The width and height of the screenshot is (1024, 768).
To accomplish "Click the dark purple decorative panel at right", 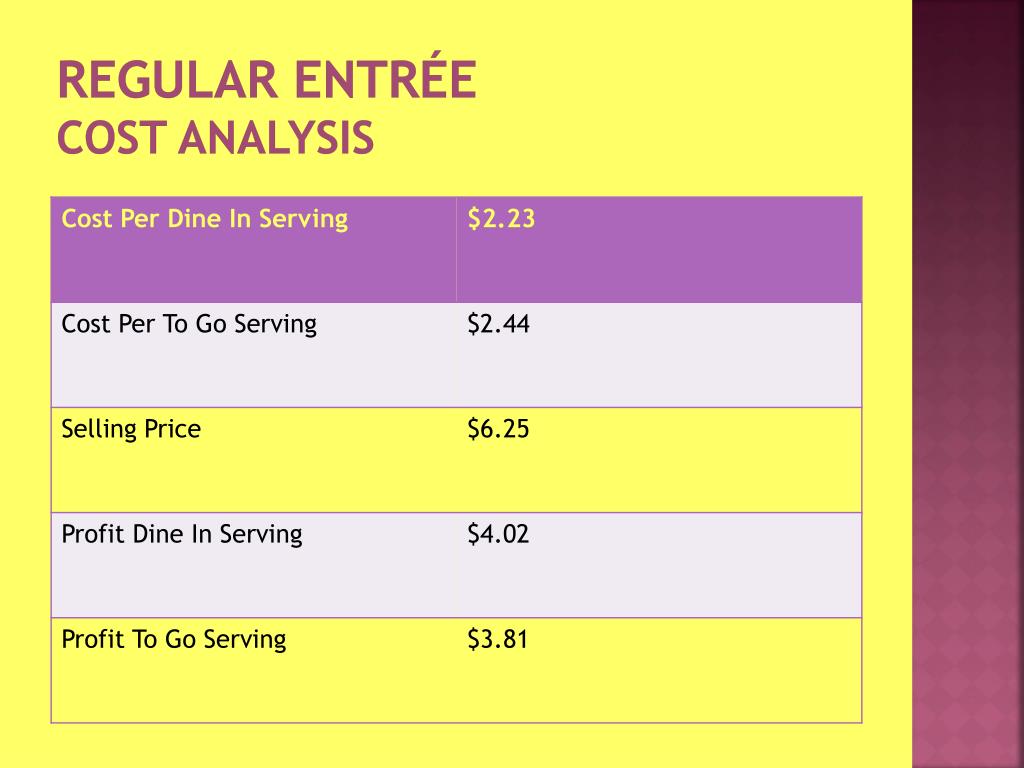I will (968, 384).
